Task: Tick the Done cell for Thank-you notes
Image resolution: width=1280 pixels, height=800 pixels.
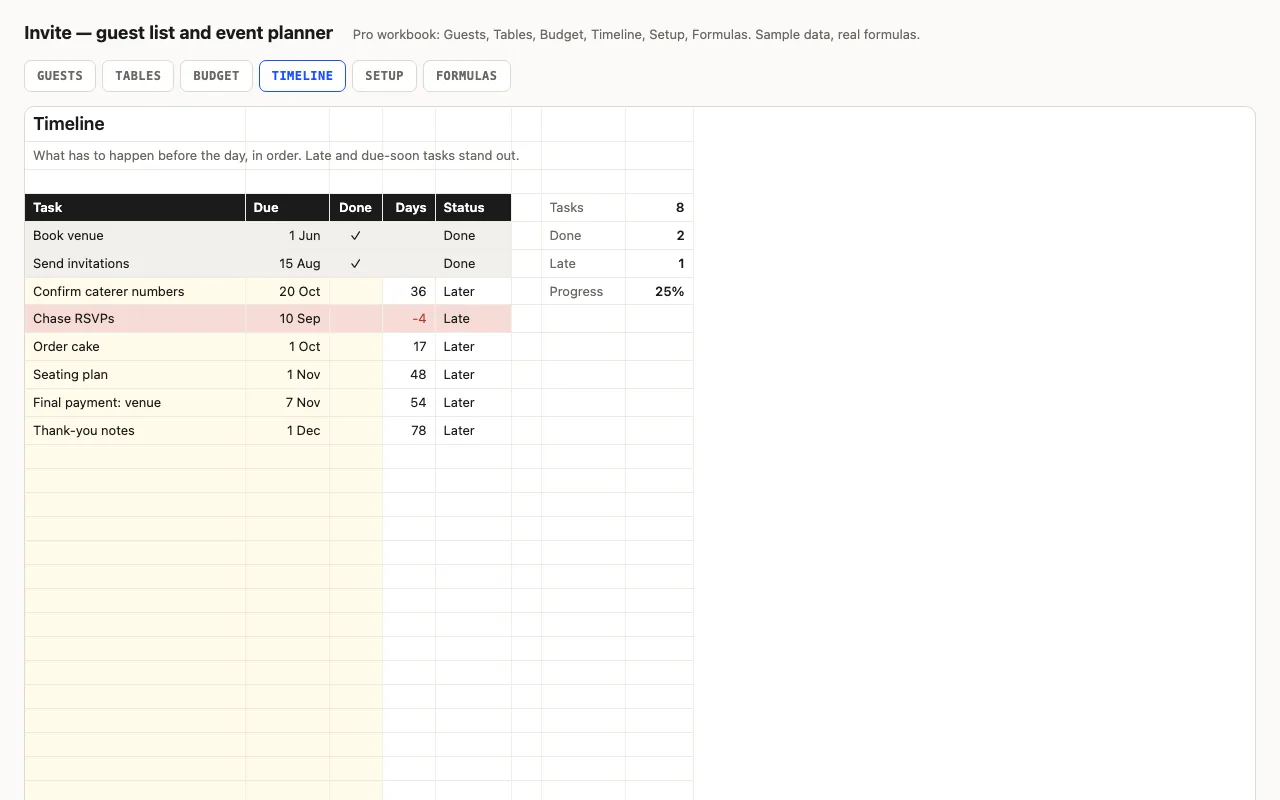Action: 356,431
